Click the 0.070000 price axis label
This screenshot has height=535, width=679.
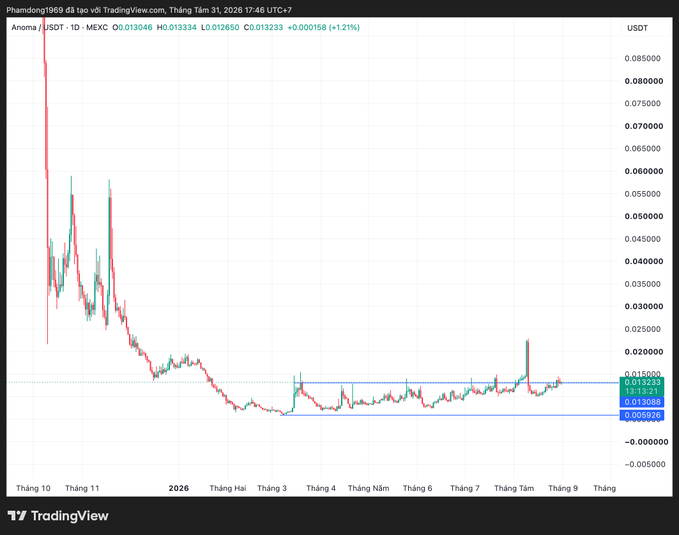643,126
